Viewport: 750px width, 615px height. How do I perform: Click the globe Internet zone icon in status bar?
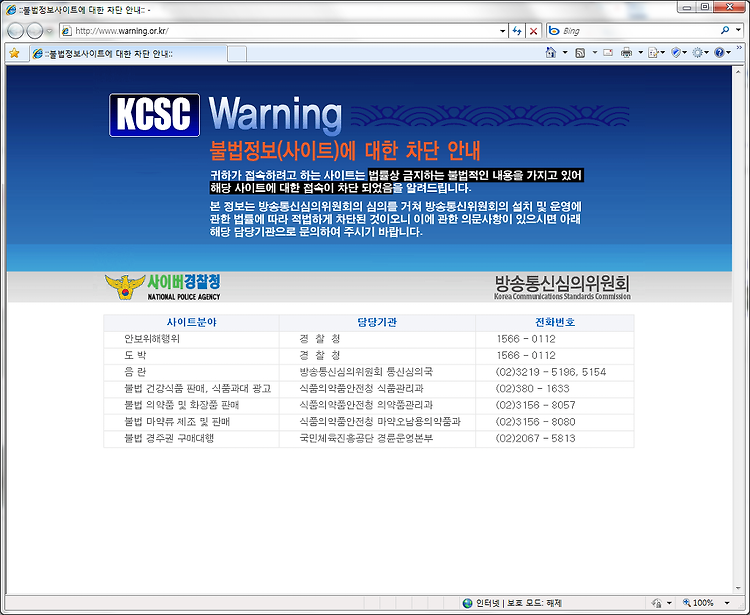click(467, 603)
